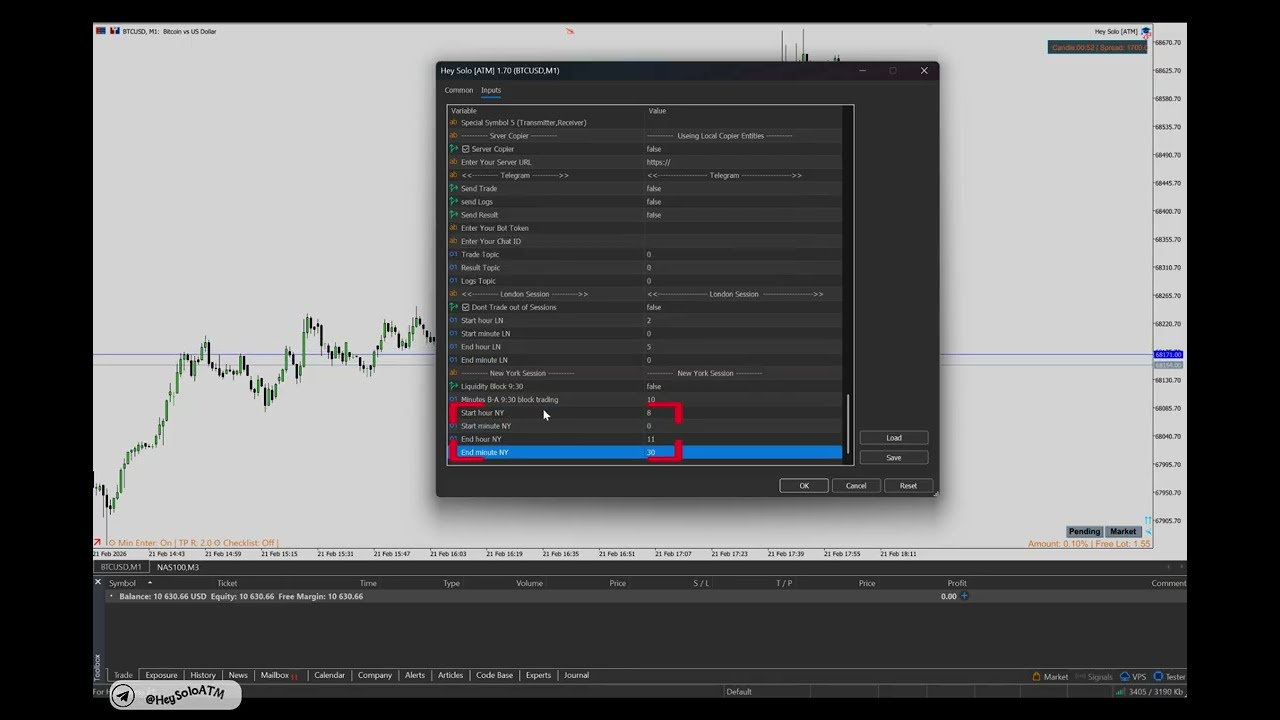Screen dimensions: 1280x720
Task: Select the Start minute NY row
Action: [x=645, y=426]
